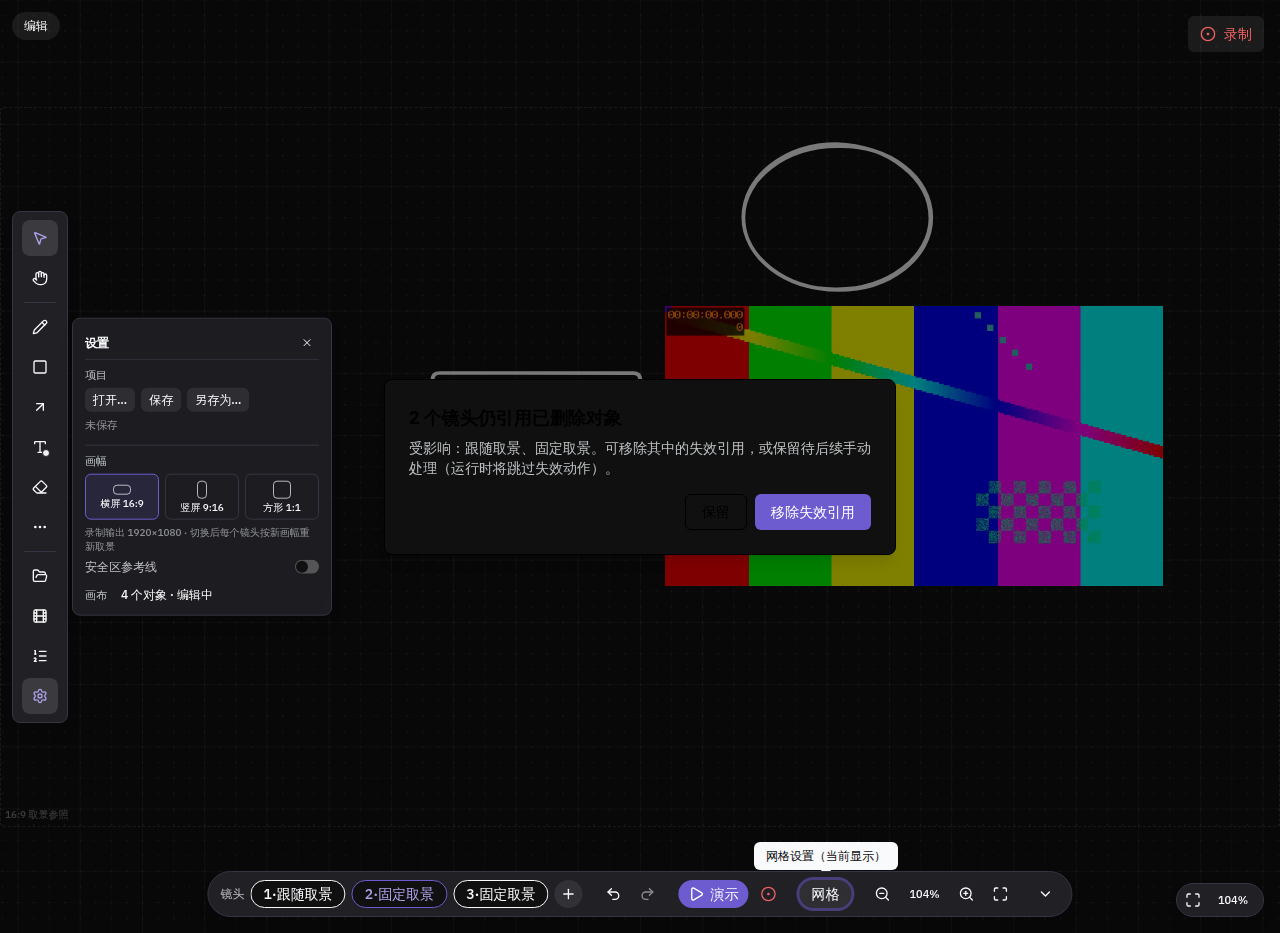Image resolution: width=1280 pixels, height=933 pixels.
Task: Redo the last undone action
Action: (647, 894)
